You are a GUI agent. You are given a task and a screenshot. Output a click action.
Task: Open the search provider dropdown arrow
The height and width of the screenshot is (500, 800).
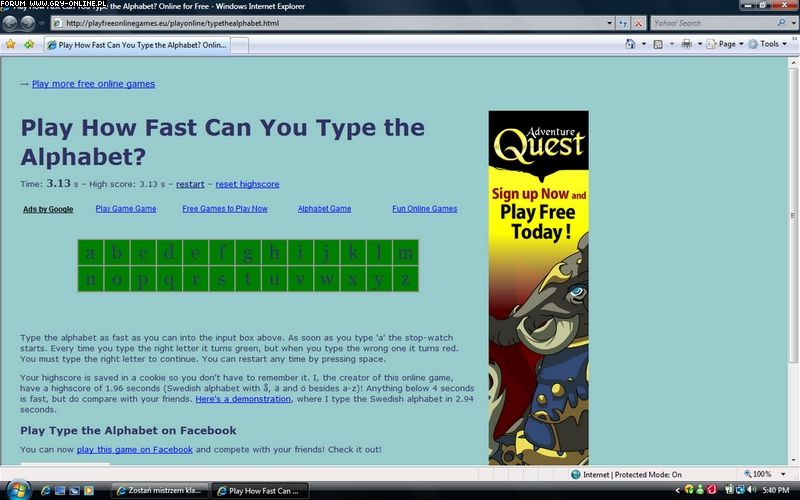click(794, 23)
